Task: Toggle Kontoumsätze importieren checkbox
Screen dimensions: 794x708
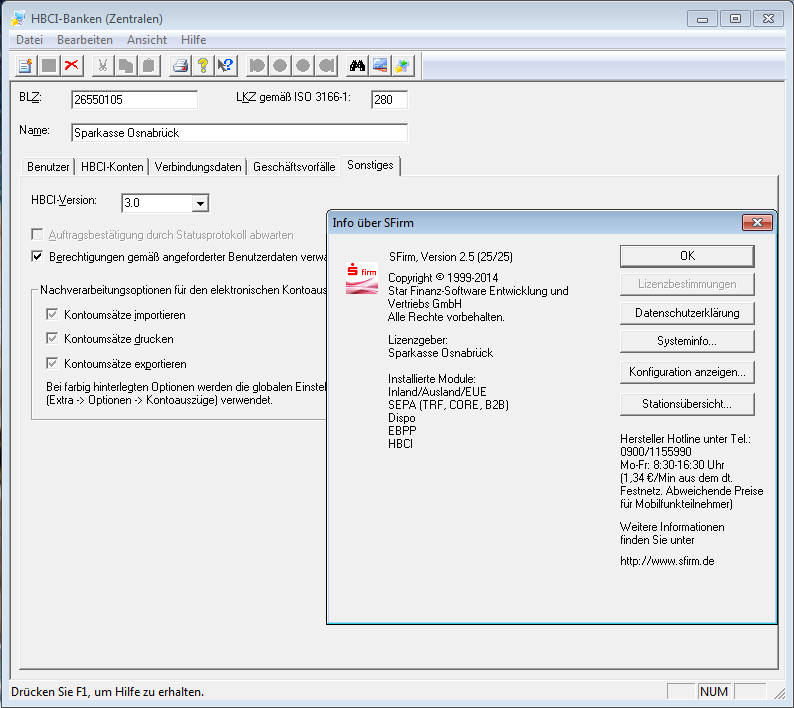Action: 52,314
